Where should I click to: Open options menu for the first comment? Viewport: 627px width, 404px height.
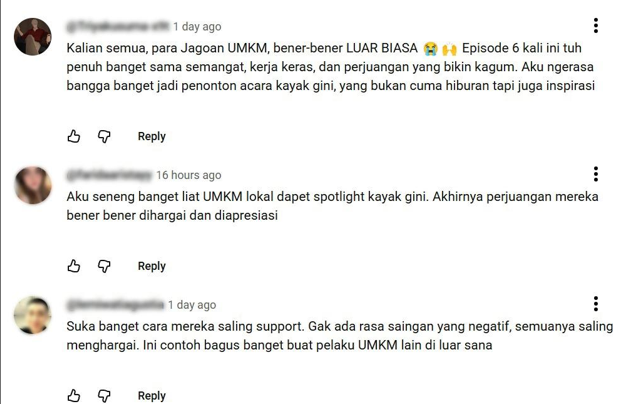coord(595,26)
